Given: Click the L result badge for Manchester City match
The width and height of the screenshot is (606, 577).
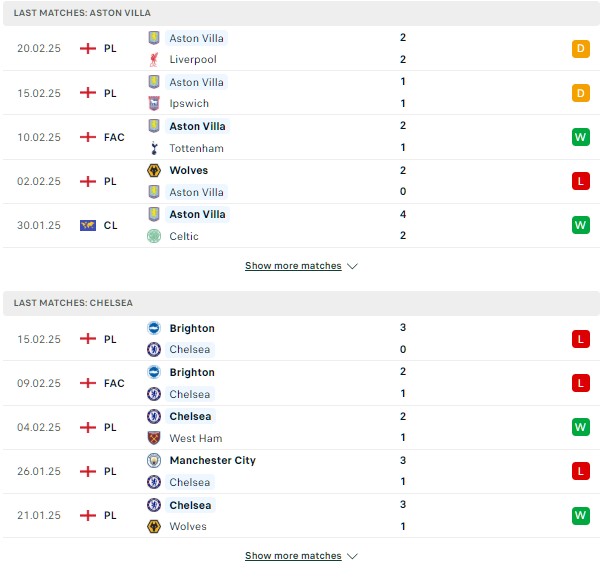Looking at the screenshot, I should pyautogui.click(x=580, y=471).
